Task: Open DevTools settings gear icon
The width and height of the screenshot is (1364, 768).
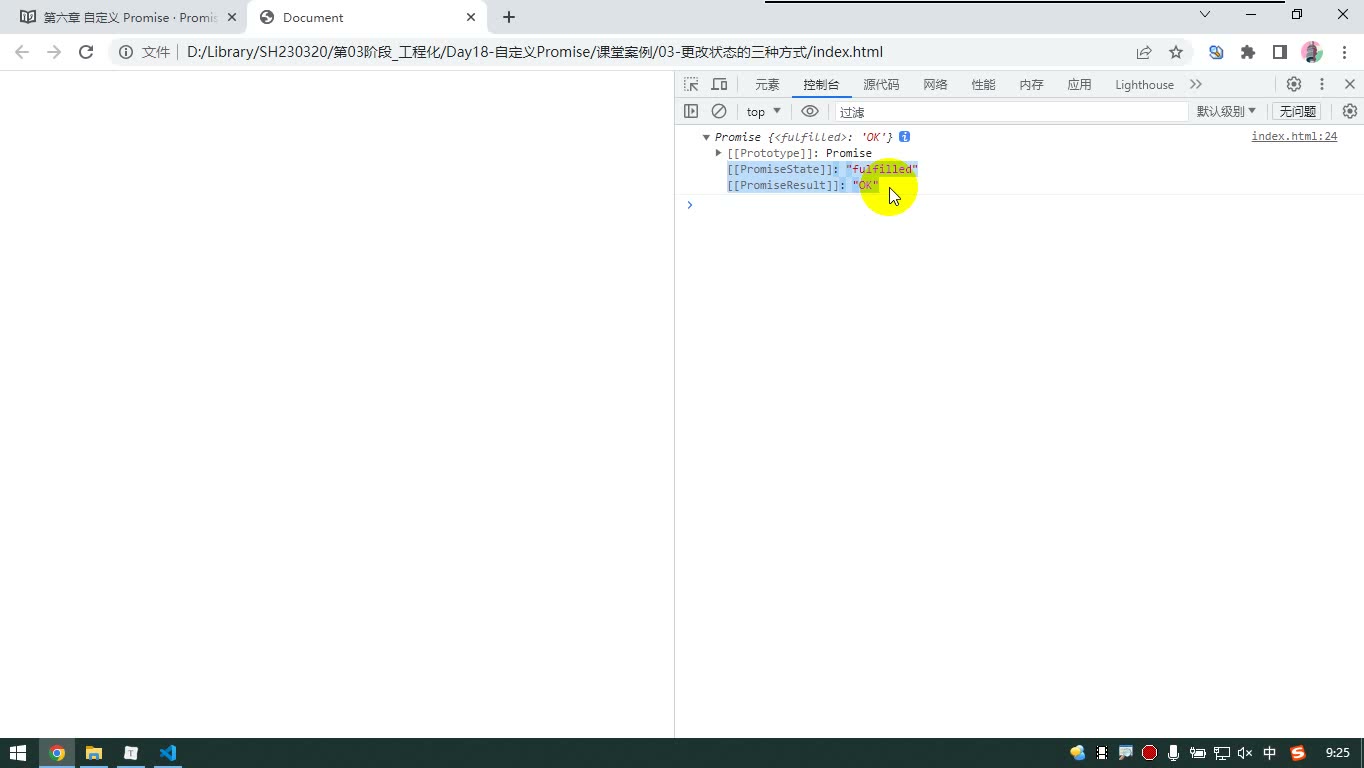Action: [1294, 85]
